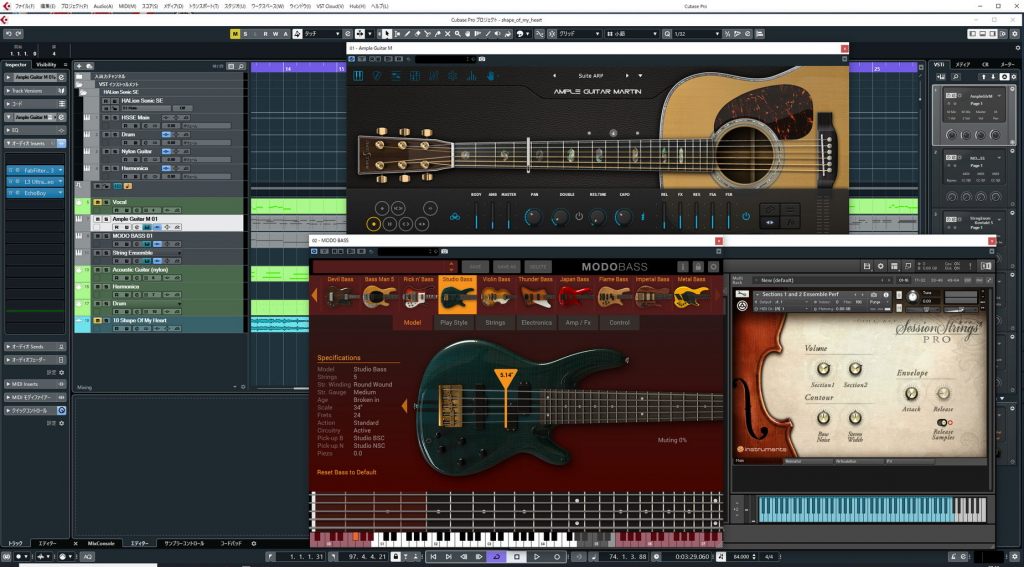Toggle the cycle loop button in transport
1024x567 pixels.
coord(496,556)
